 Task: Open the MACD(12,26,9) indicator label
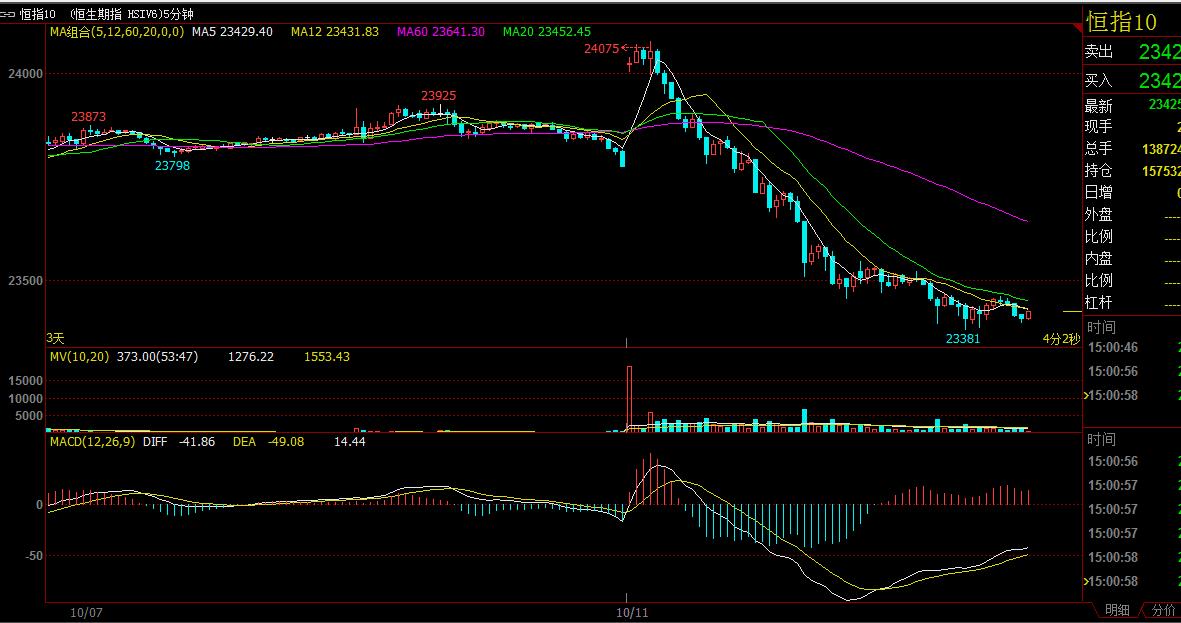(93, 441)
